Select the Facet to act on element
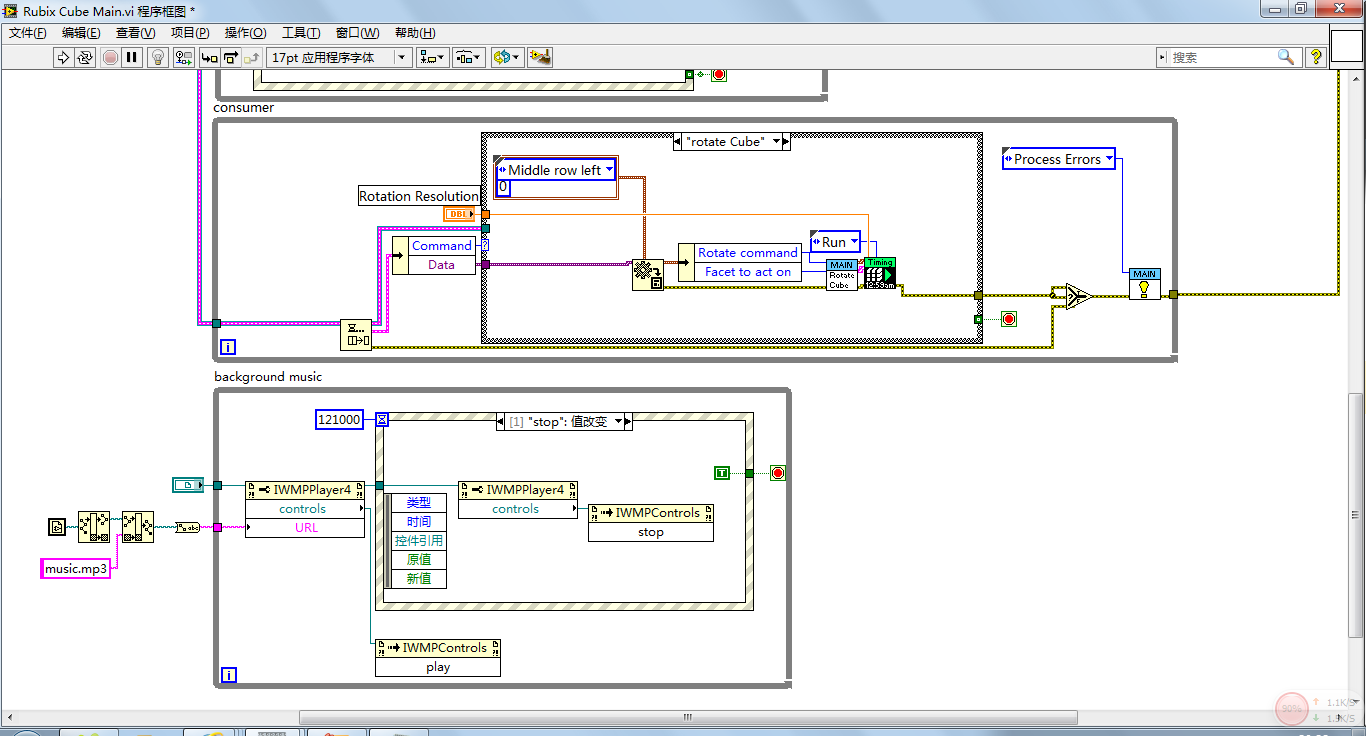1366x736 pixels. pyautogui.click(x=747, y=271)
